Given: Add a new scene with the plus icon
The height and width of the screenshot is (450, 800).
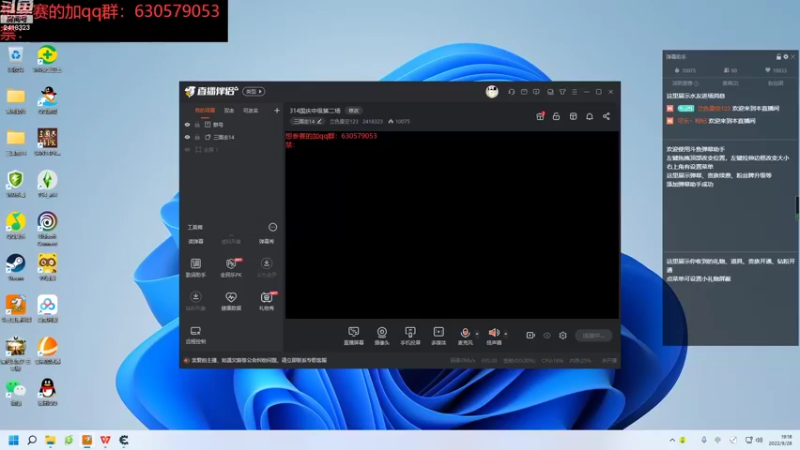Looking at the screenshot, I should tap(277, 110).
